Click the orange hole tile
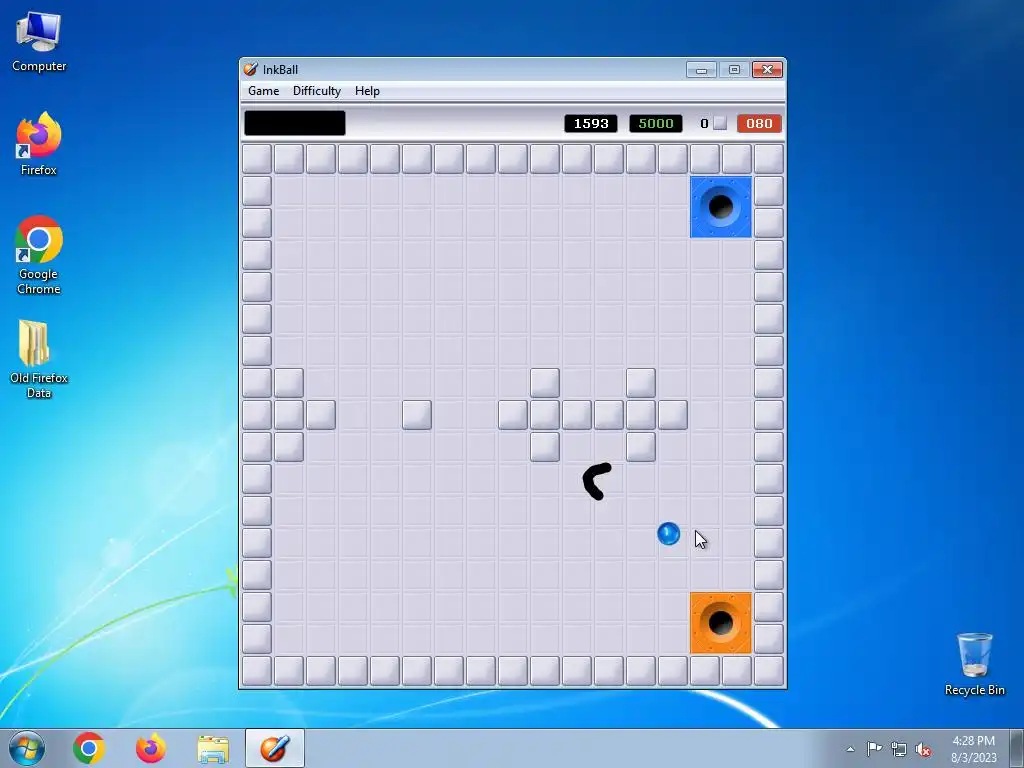The image size is (1024, 768). [721, 623]
